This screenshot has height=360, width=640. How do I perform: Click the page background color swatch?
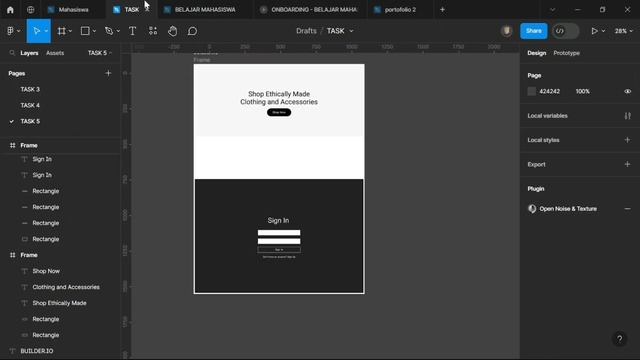531,91
